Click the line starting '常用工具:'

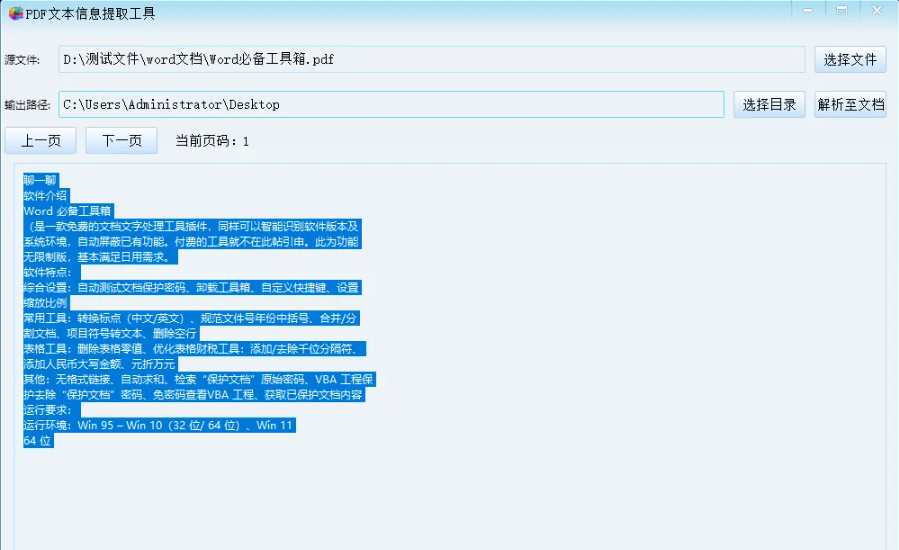[x=191, y=318]
